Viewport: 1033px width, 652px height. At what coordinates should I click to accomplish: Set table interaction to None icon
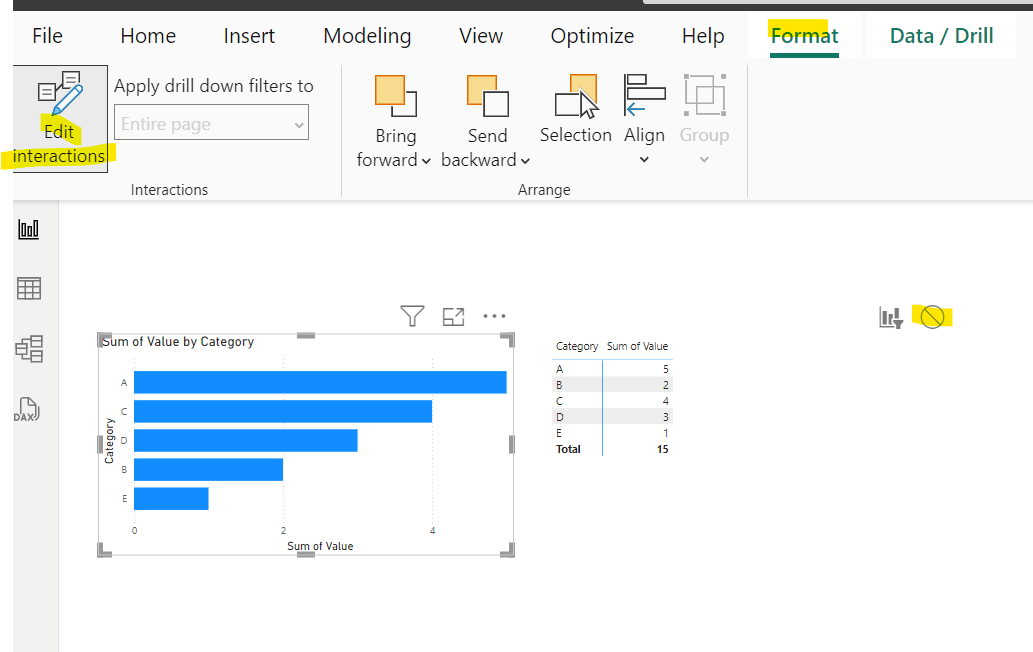932,317
